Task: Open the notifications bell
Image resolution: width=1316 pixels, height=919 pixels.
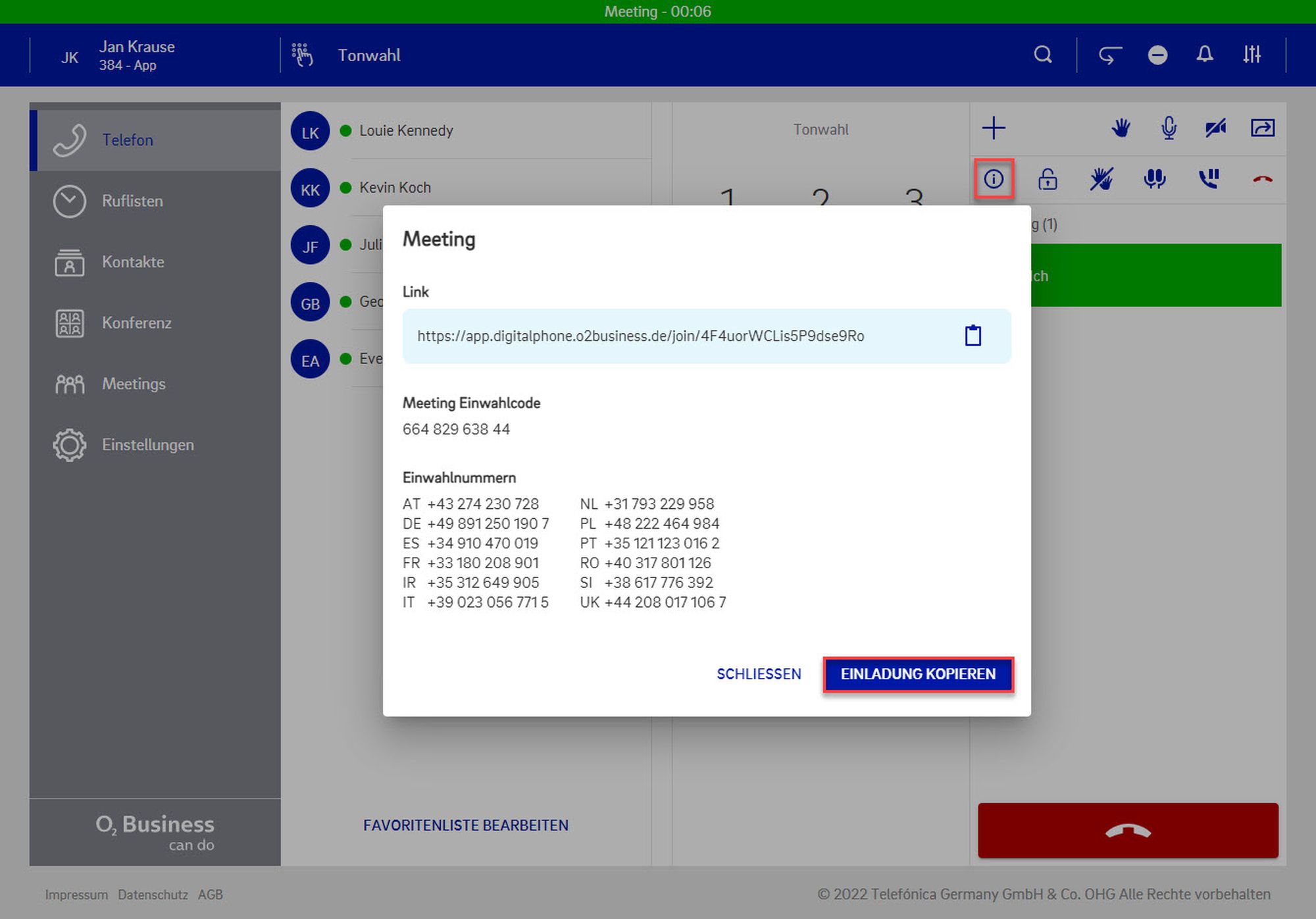Action: 1204,55
